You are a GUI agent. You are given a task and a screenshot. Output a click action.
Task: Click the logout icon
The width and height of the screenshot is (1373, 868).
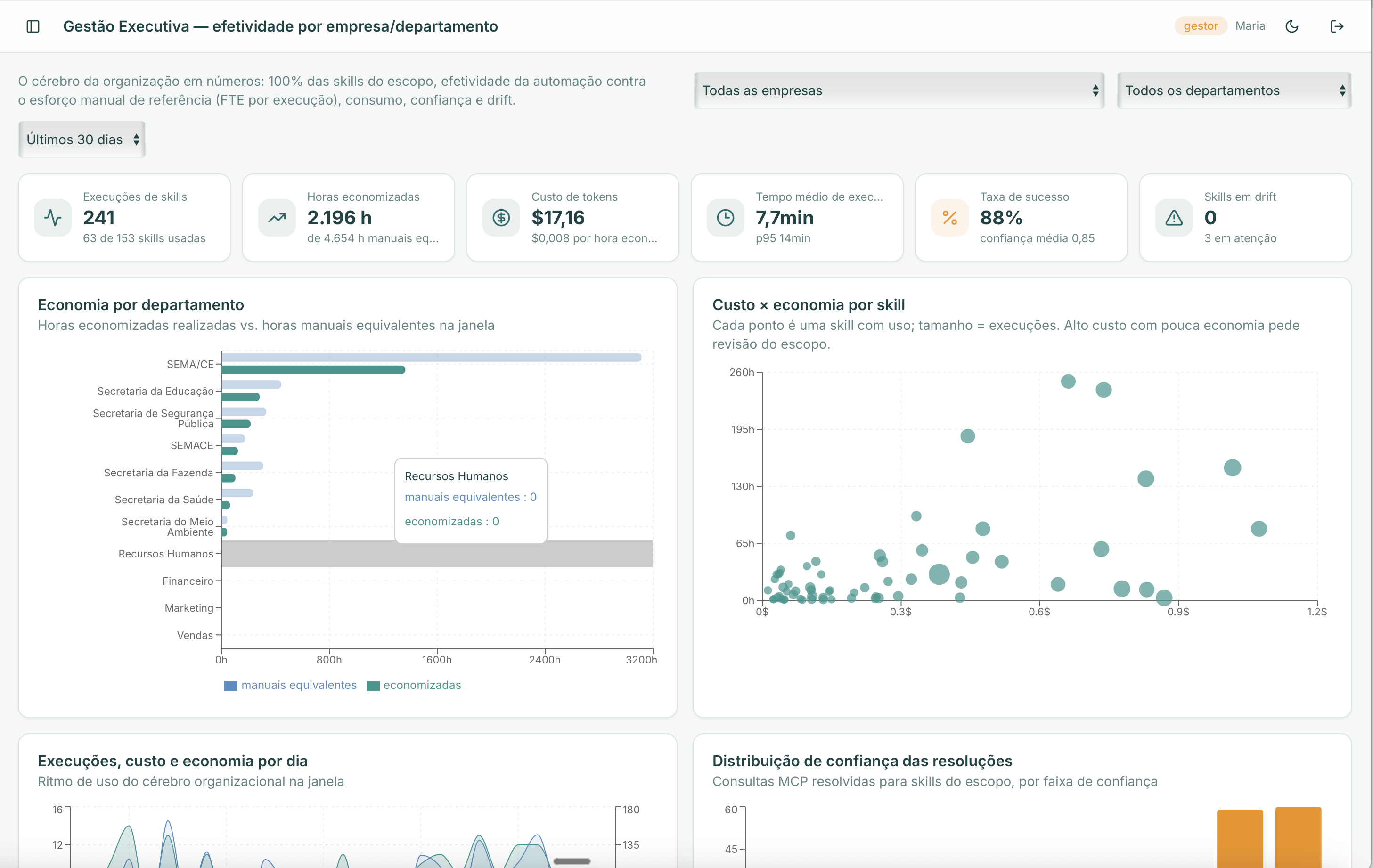point(1337,26)
